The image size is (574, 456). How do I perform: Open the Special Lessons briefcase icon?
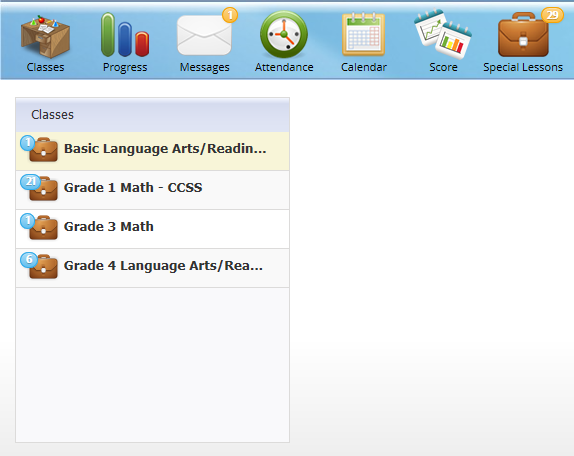pyautogui.click(x=523, y=35)
